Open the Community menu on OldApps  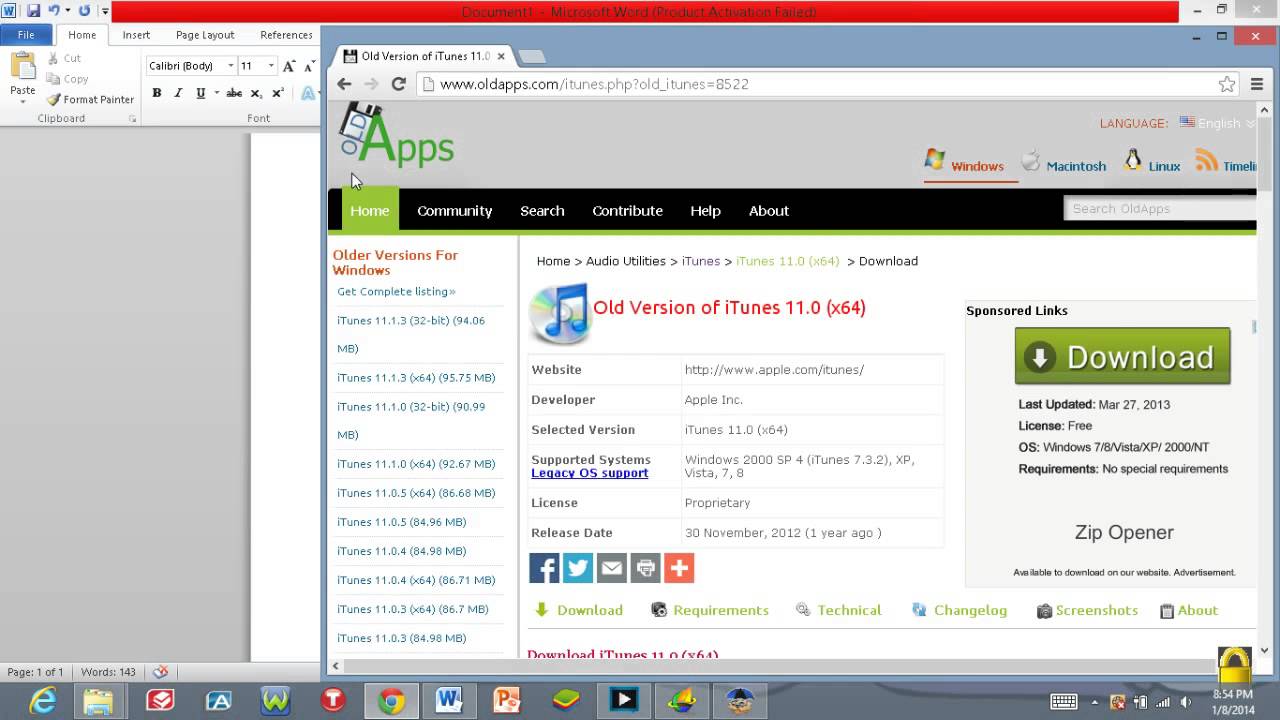[x=454, y=211]
